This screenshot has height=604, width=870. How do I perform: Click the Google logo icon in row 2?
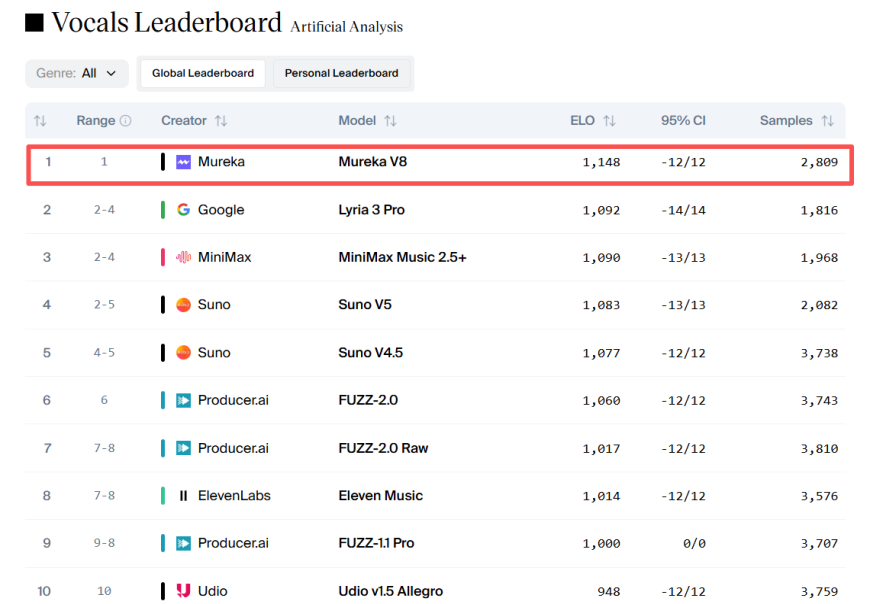coord(183,210)
